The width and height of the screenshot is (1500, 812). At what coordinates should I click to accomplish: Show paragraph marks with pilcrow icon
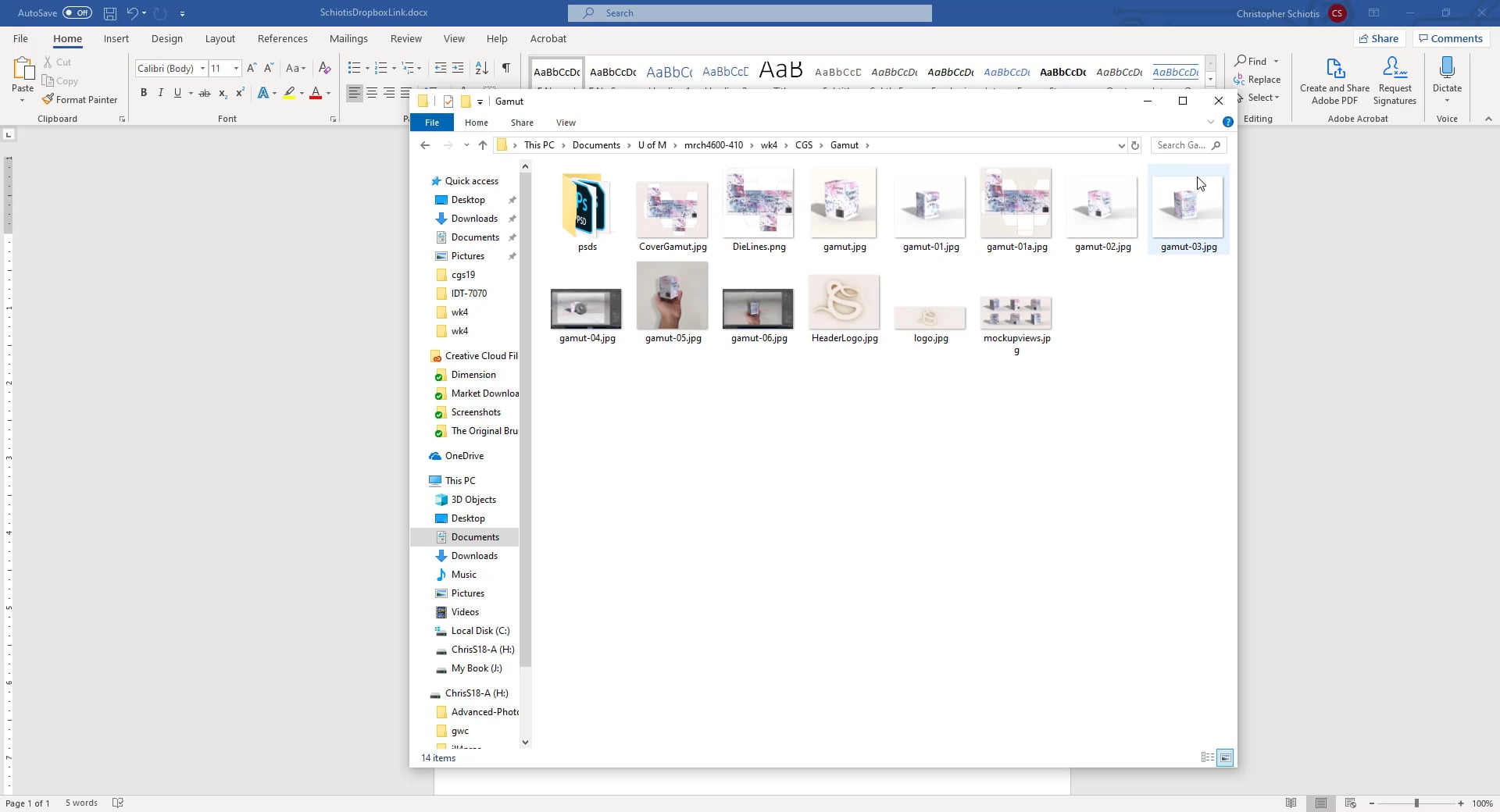506,68
